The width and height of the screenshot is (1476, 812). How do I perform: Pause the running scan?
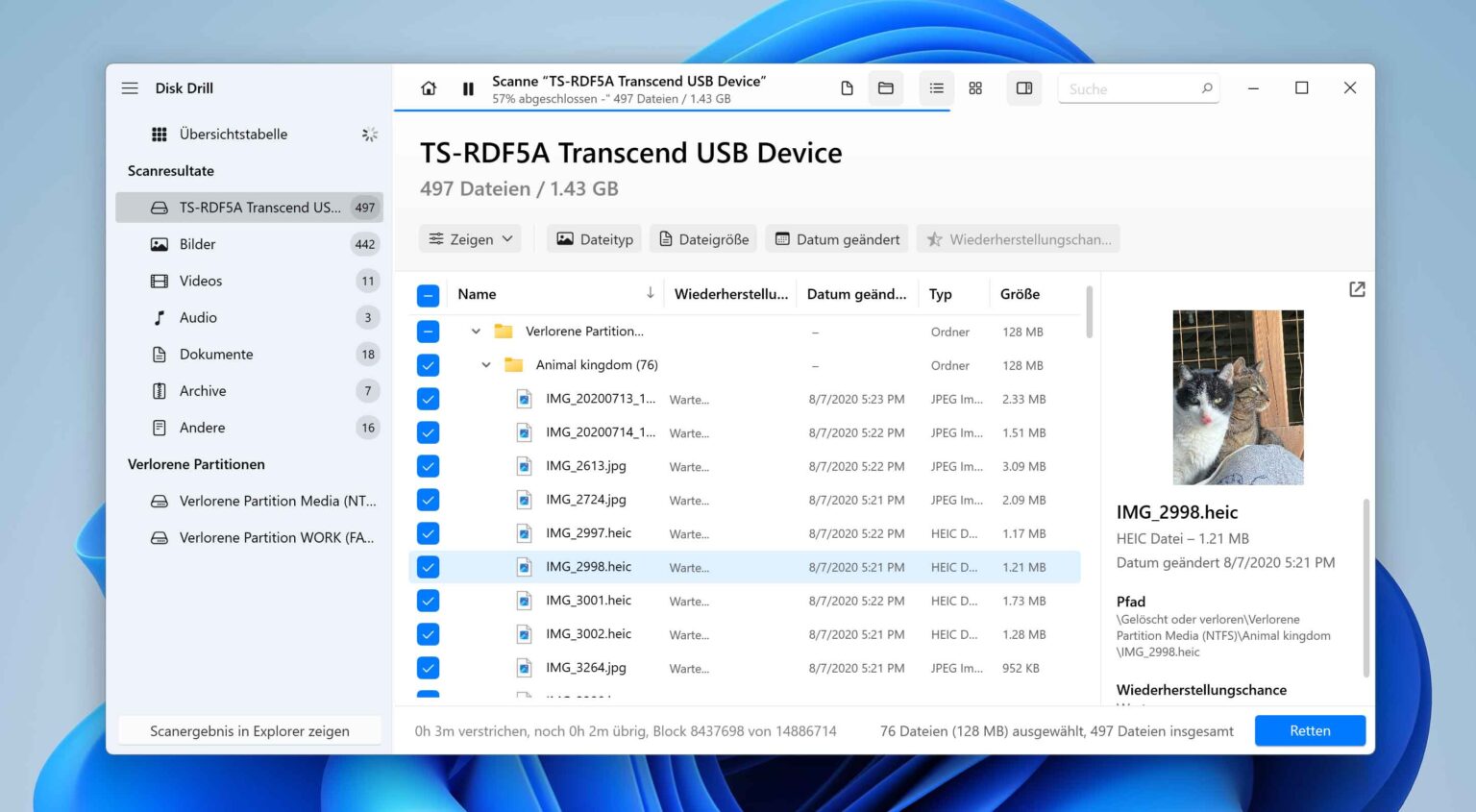pos(468,88)
